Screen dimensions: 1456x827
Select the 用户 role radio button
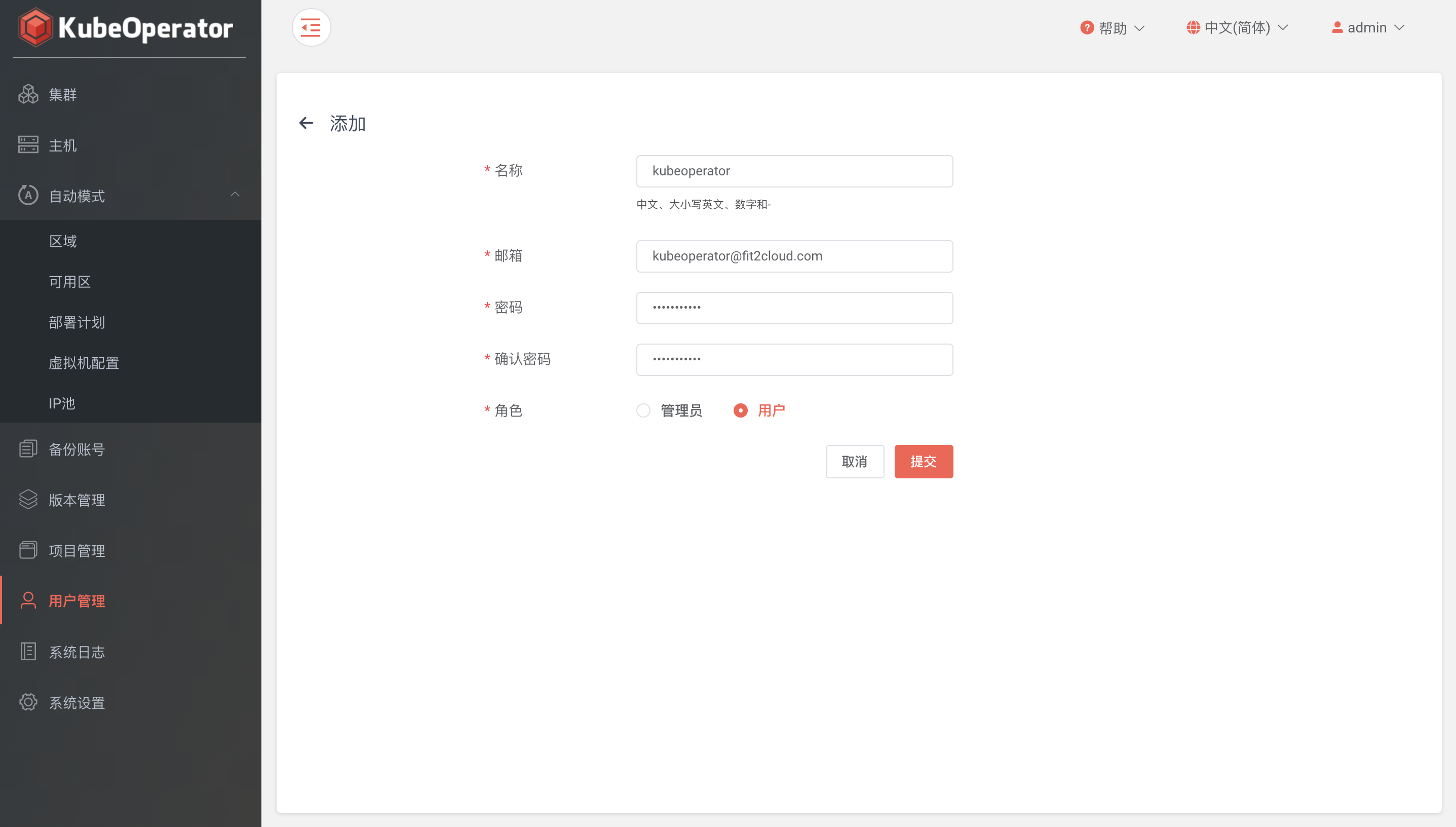741,410
